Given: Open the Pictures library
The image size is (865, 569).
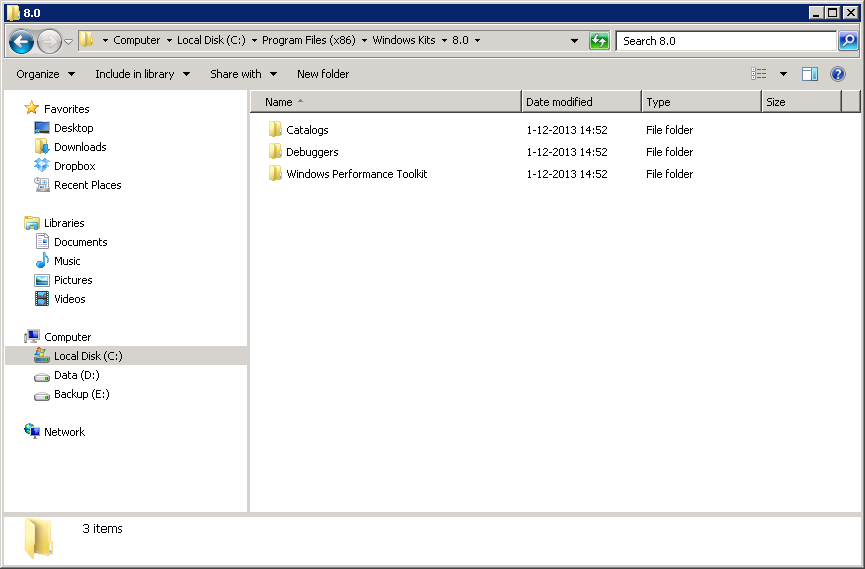Looking at the screenshot, I should [x=73, y=280].
